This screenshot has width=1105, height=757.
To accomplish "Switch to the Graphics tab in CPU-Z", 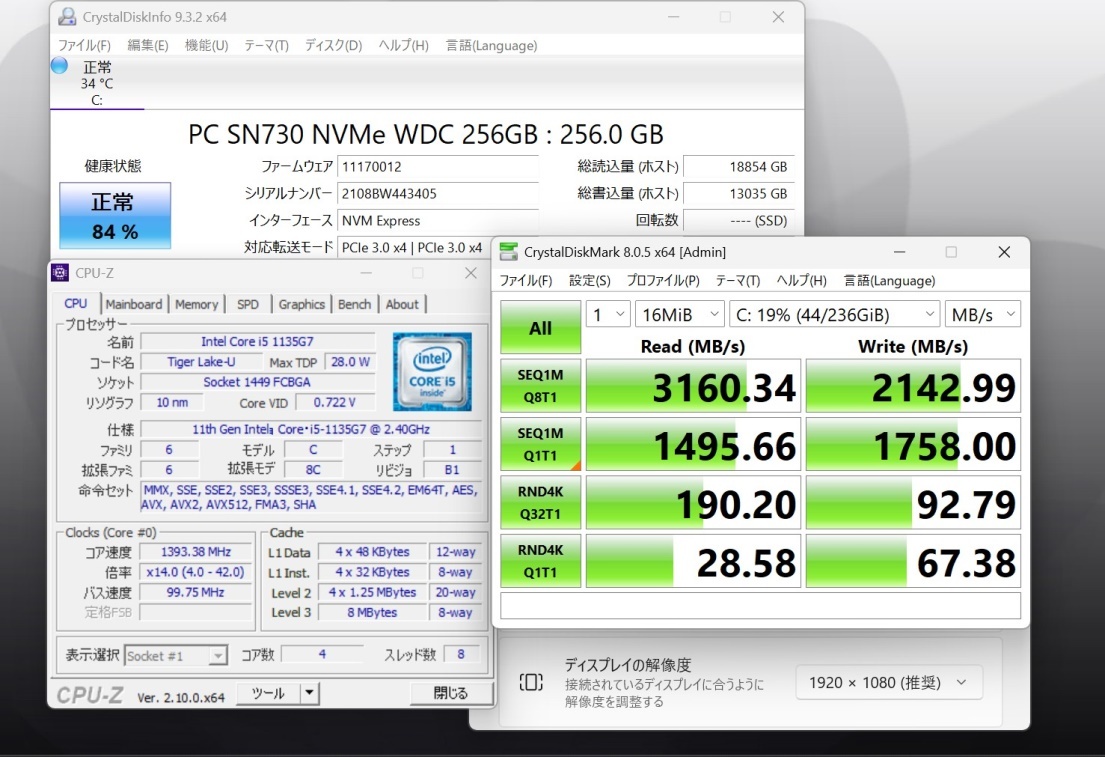I will [302, 304].
